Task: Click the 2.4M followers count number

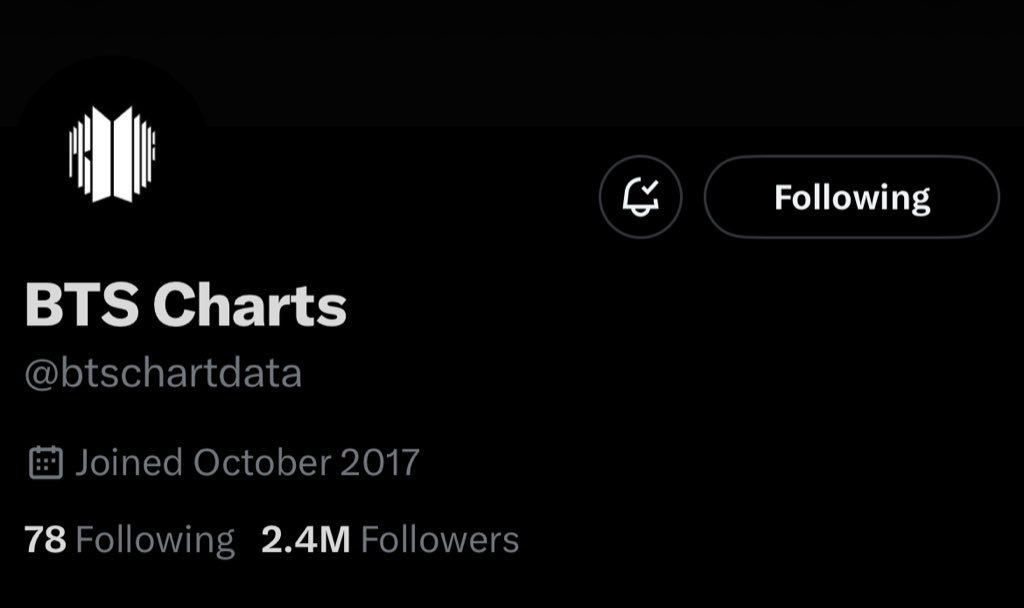Action: [306, 540]
